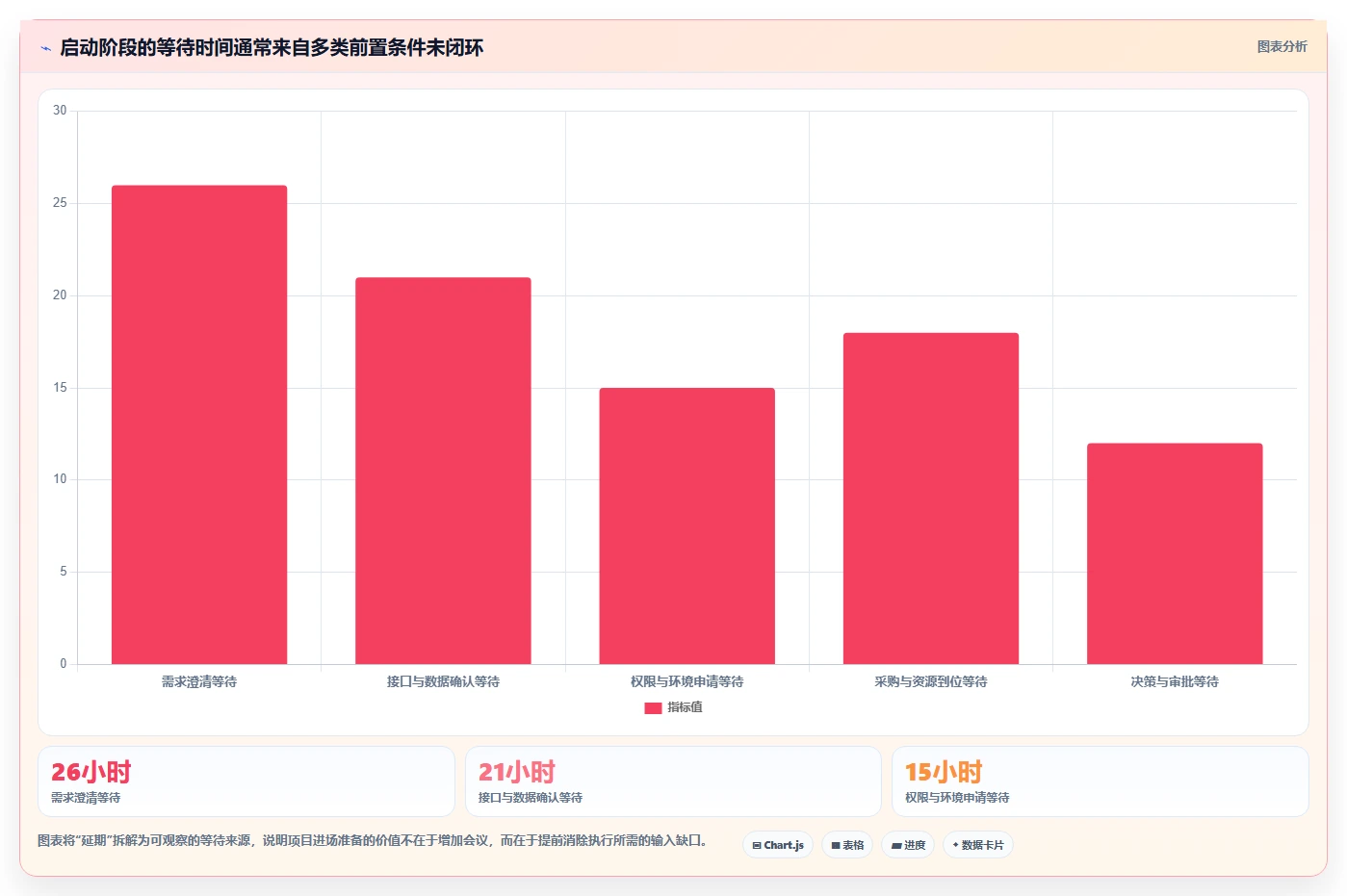
Task: Click the y-axis value 25
Action: point(60,203)
